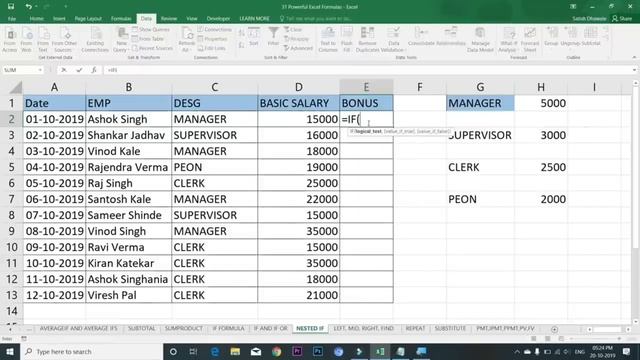Open the Page Layout tab
640x360 pixels.
point(88,19)
